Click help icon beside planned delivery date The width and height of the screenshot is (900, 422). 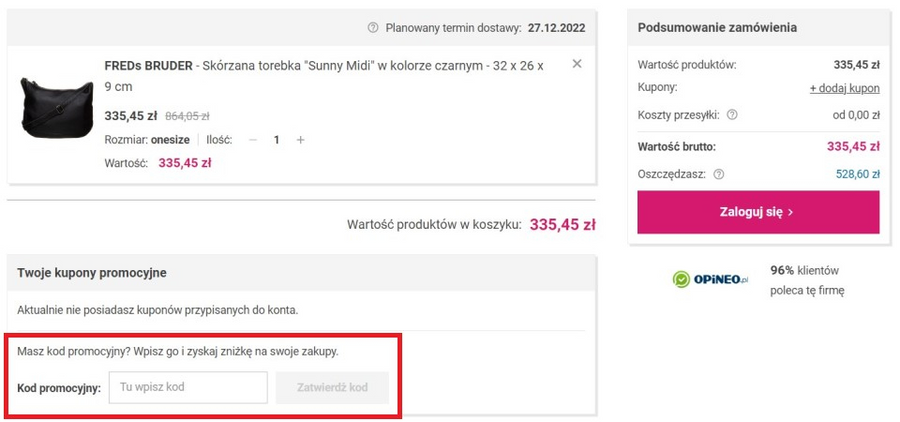pos(373,27)
